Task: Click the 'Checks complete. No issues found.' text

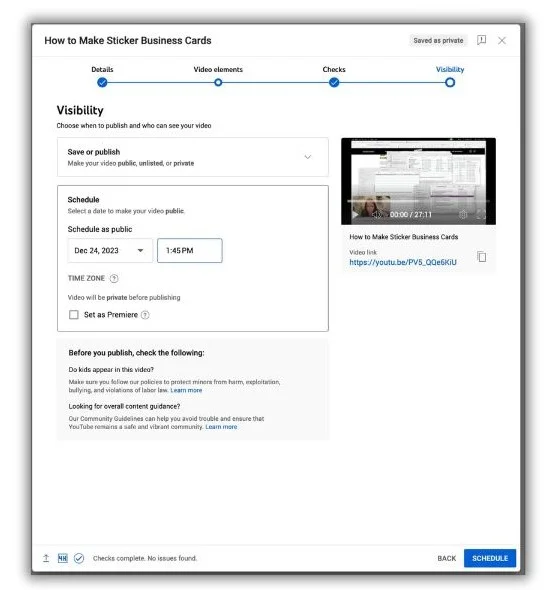Action: click(145, 558)
